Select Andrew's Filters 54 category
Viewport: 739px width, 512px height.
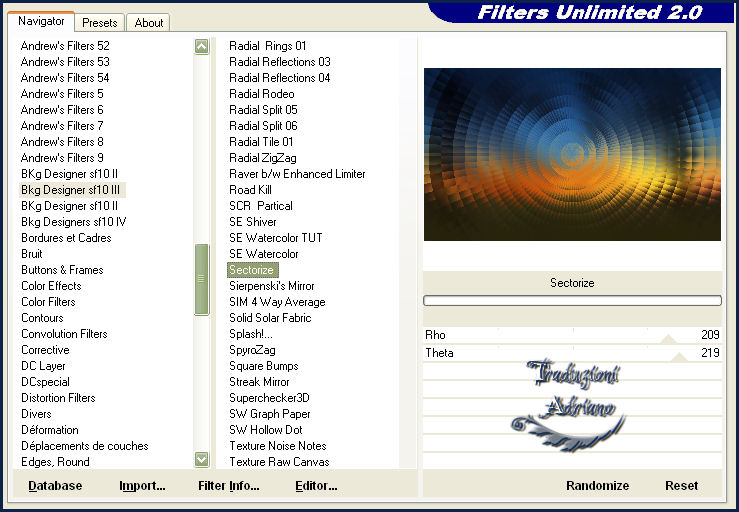pos(65,78)
